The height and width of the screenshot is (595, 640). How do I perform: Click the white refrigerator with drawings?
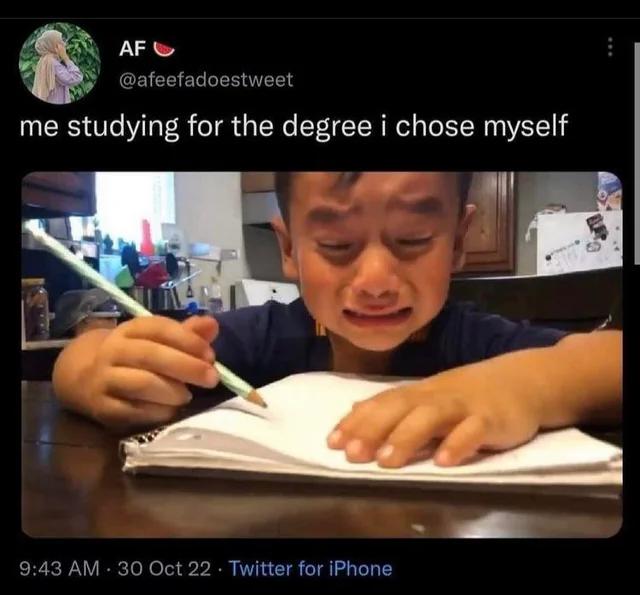(578, 243)
